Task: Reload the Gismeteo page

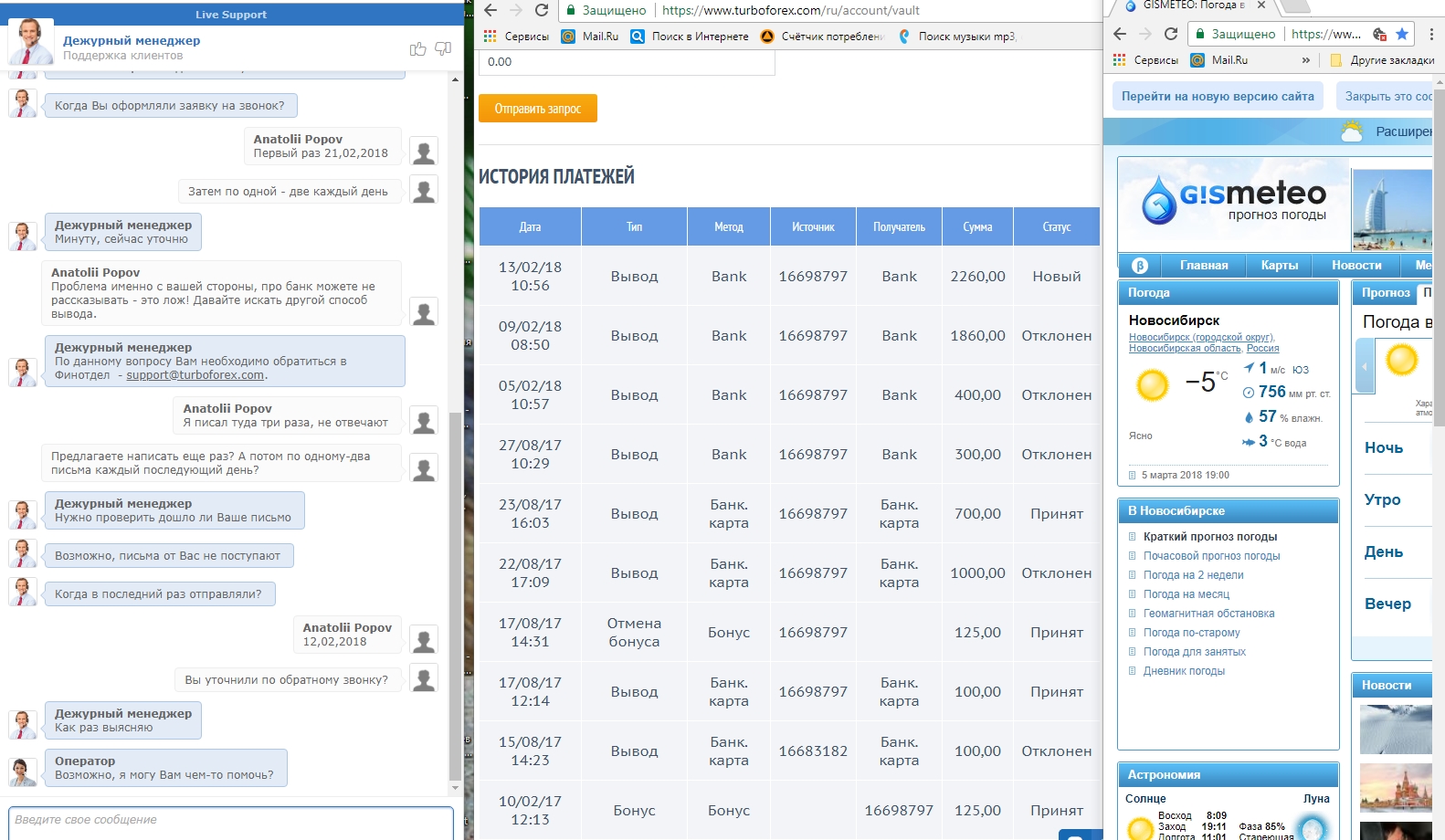Action: (x=1171, y=34)
